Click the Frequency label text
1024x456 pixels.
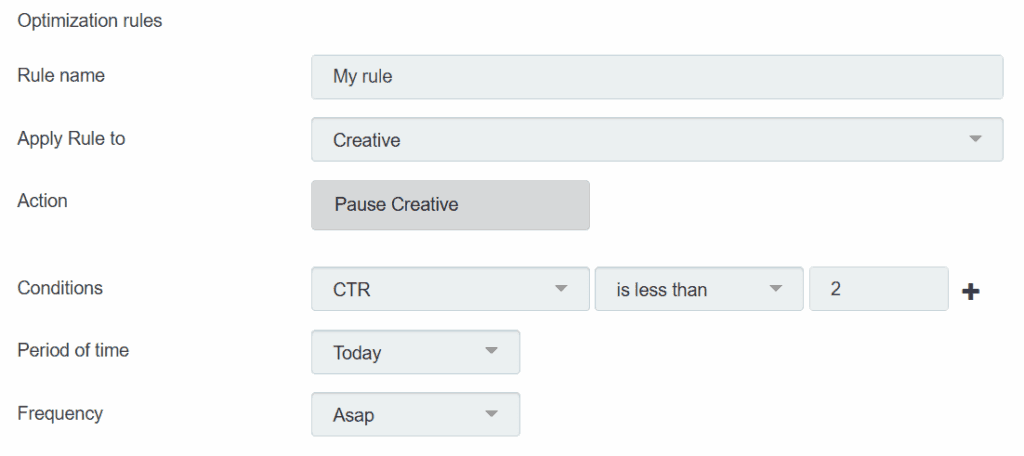[60, 413]
